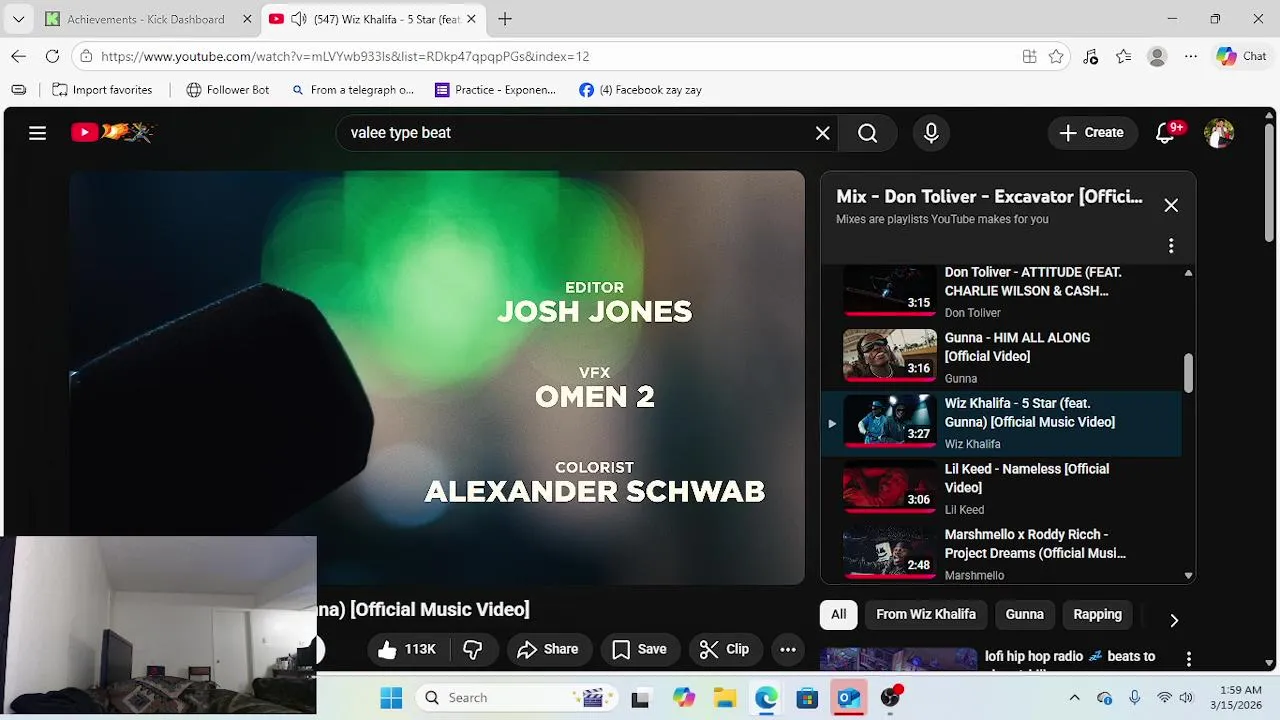
Task: Open tab actions menu dropdown
Action: [20, 19]
